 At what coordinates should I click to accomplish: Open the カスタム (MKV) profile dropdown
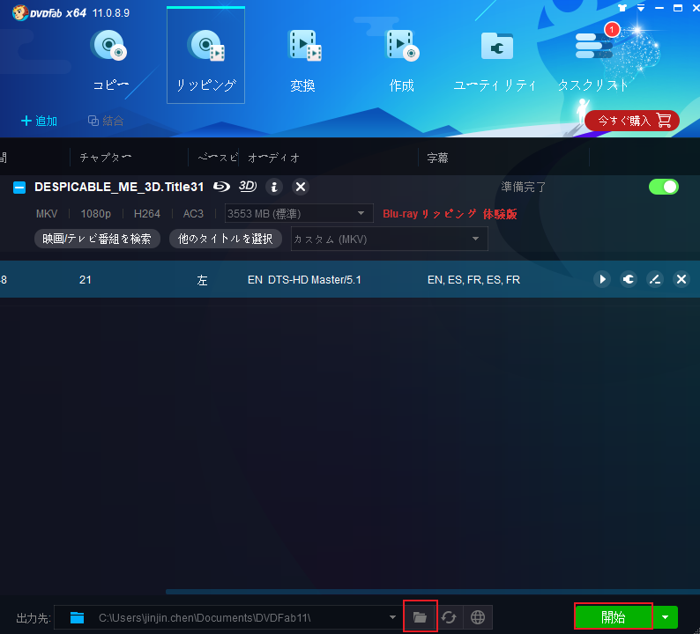coord(389,239)
